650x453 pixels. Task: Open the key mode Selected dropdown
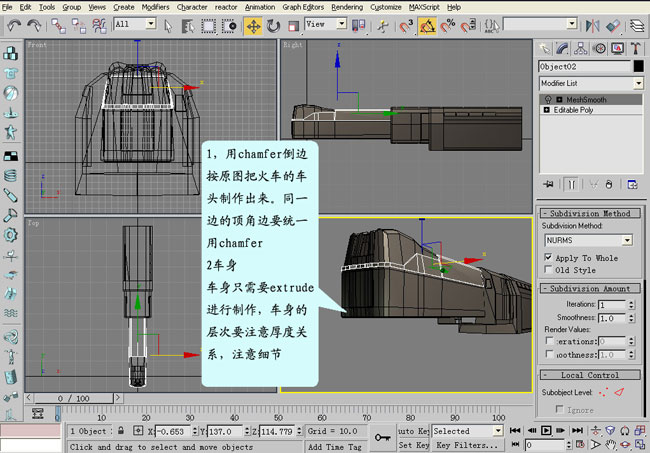tap(498, 431)
